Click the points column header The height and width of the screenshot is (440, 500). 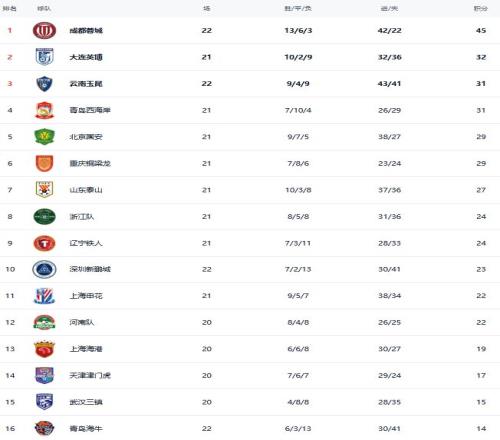(x=481, y=8)
